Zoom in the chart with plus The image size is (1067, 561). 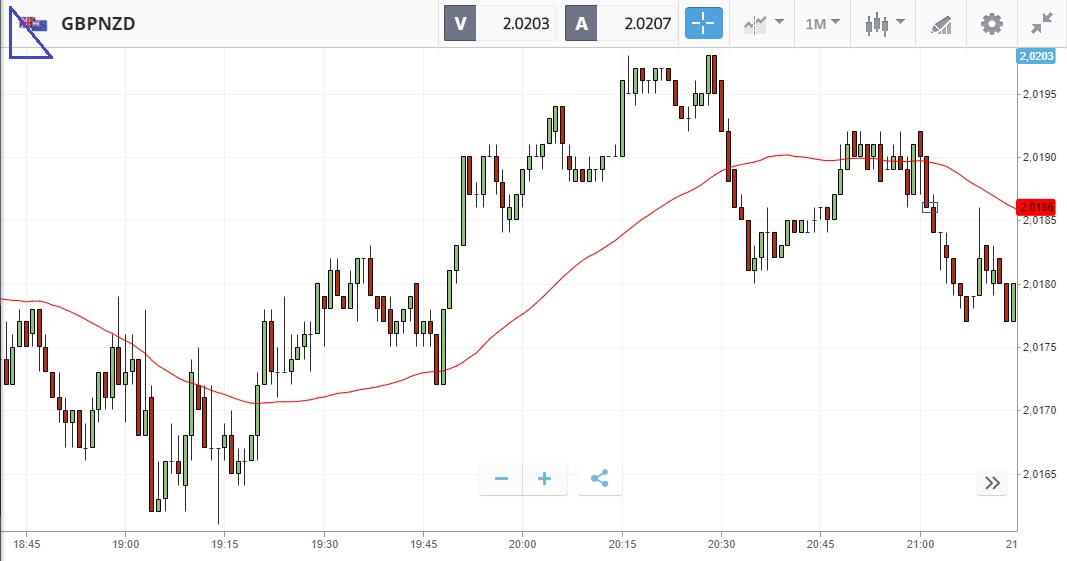(545, 479)
